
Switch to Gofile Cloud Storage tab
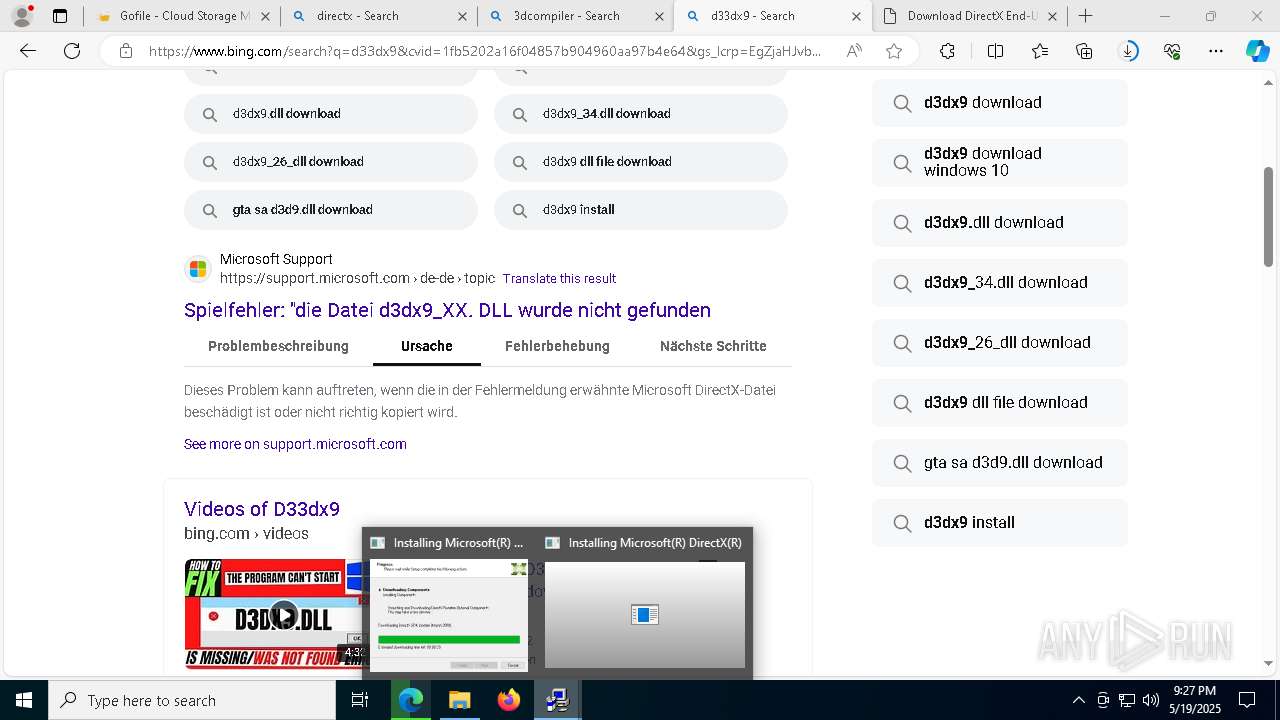pos(176,16)
